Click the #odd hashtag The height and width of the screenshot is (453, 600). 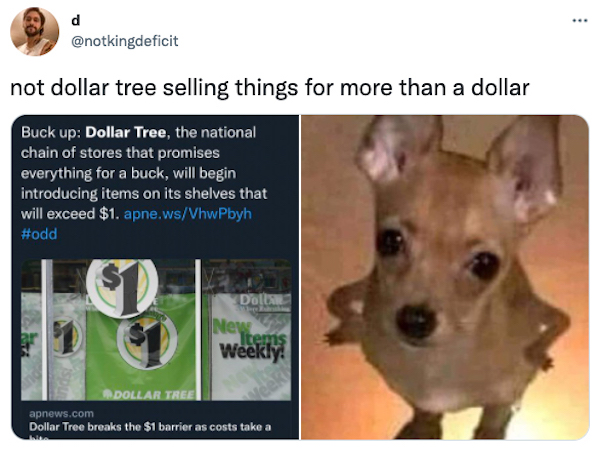39,234
